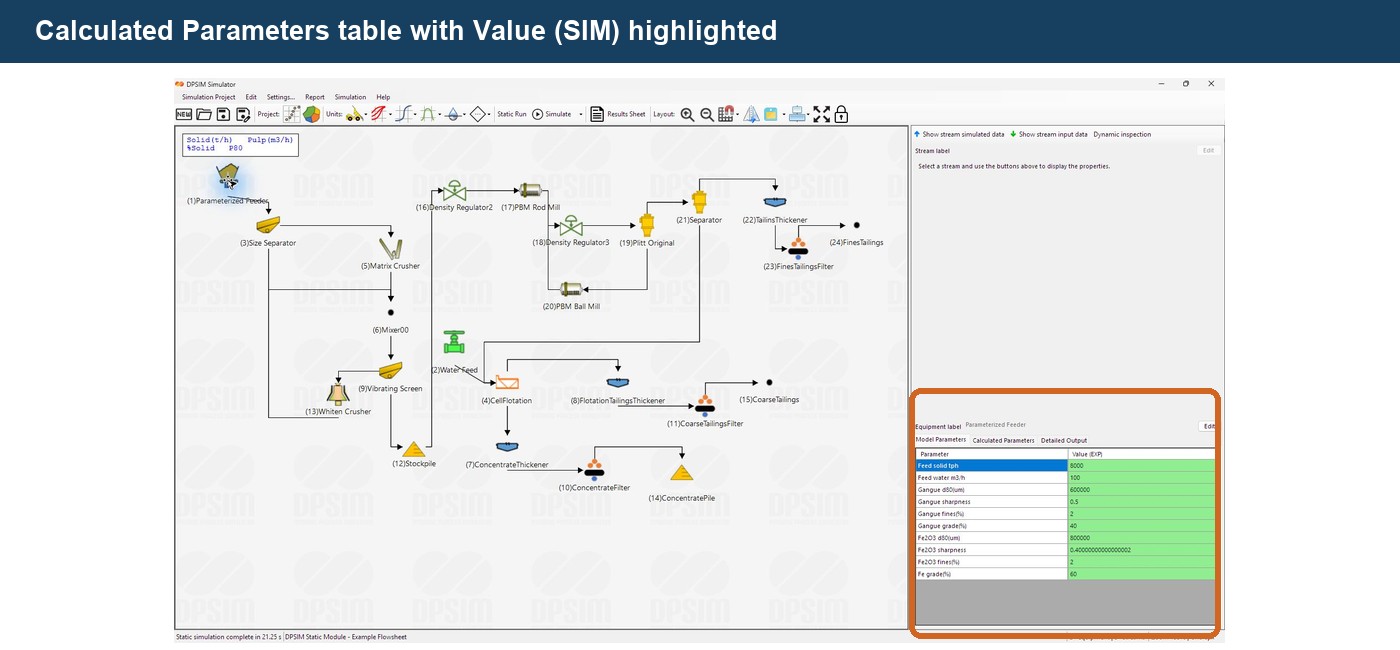Save the project with the disk icon

223,114
